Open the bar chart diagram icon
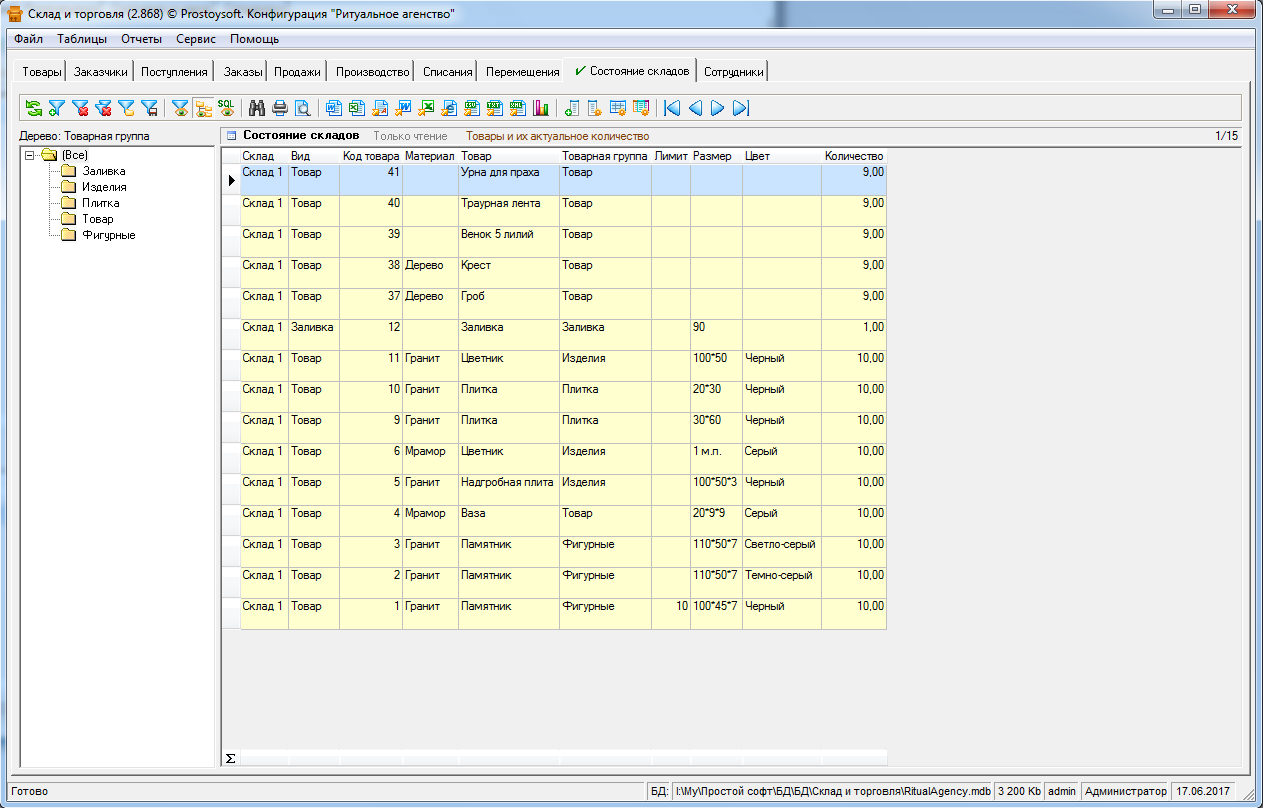 tap(541, 108)
